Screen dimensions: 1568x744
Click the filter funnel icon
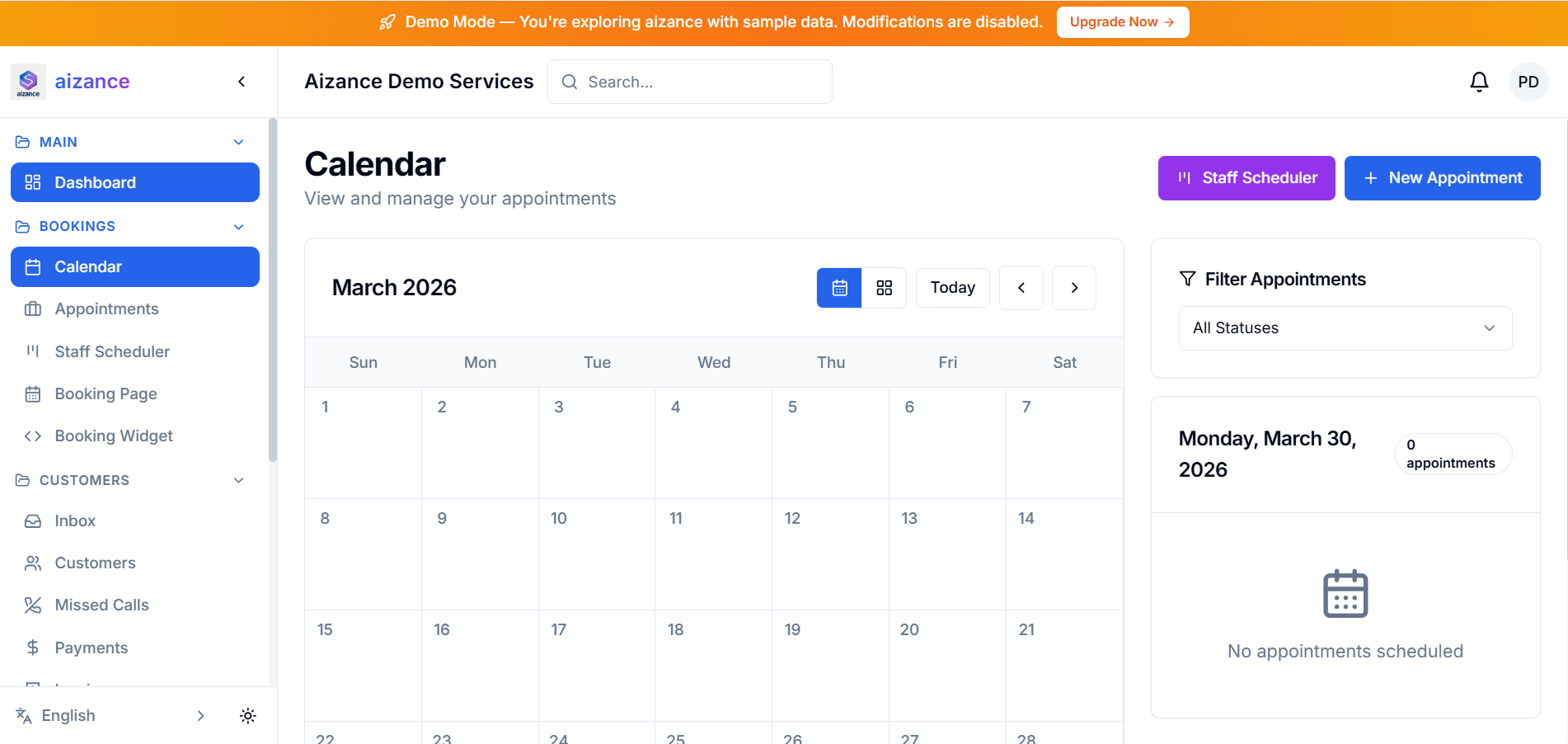pyautogui.click(x=1187, y=279)
